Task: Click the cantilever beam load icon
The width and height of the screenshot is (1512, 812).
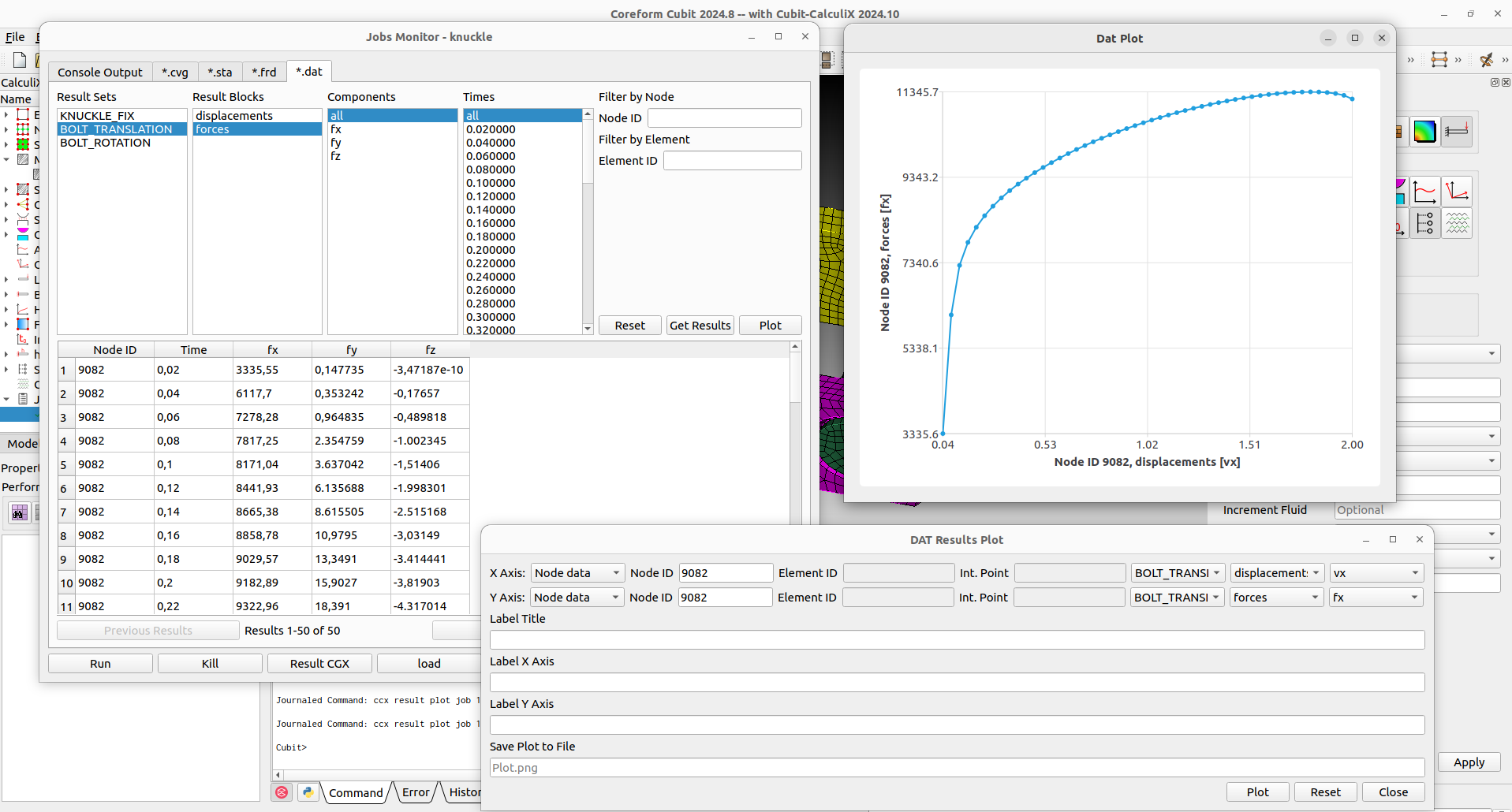Action: click(x=1457, y=131)
